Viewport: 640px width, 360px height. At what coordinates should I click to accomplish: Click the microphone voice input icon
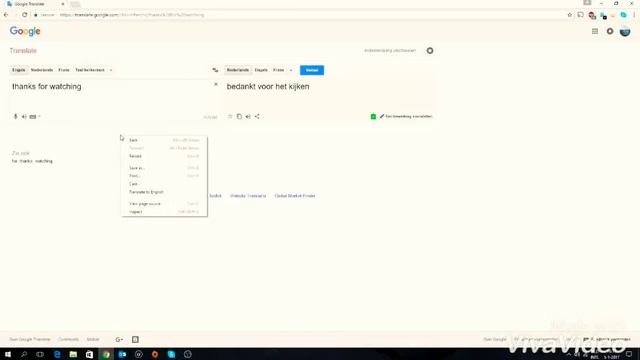click(16, 117)
